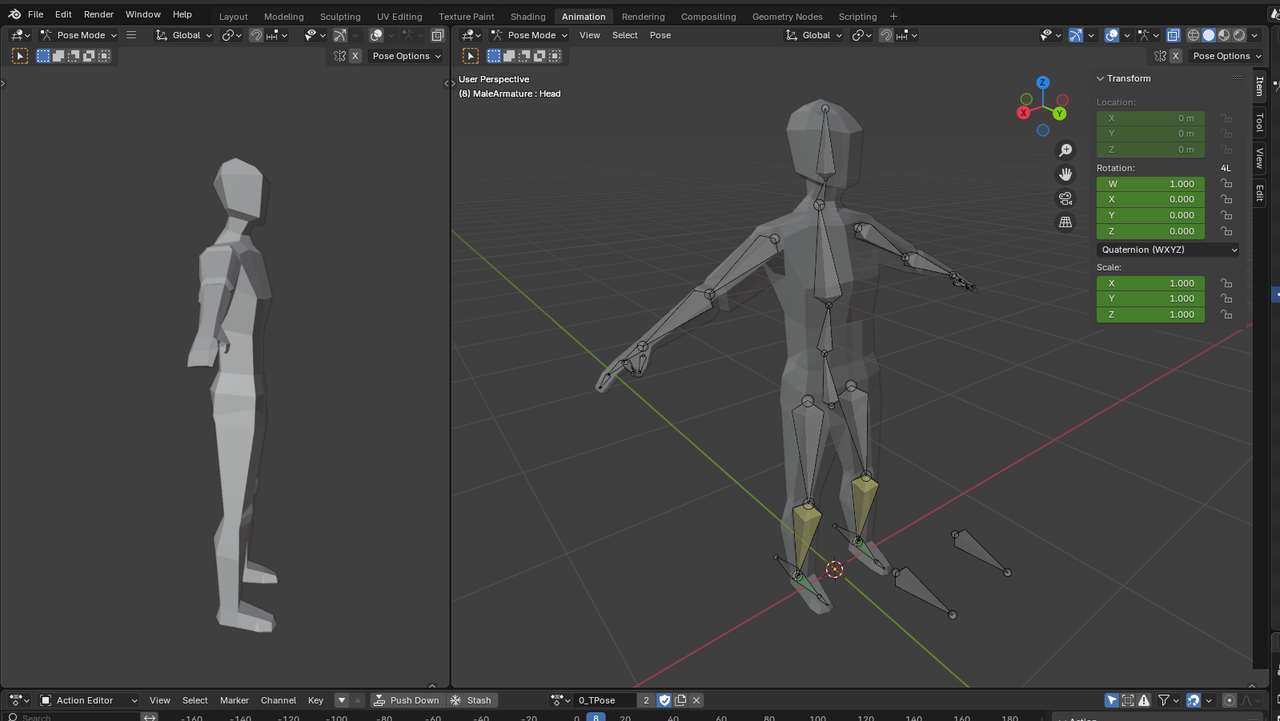Viewport: 1280px width, 721px height.
Task: Switch to the Geometry Nodes workspace tab
Action: pyautogui.click(x=786, y=16)
